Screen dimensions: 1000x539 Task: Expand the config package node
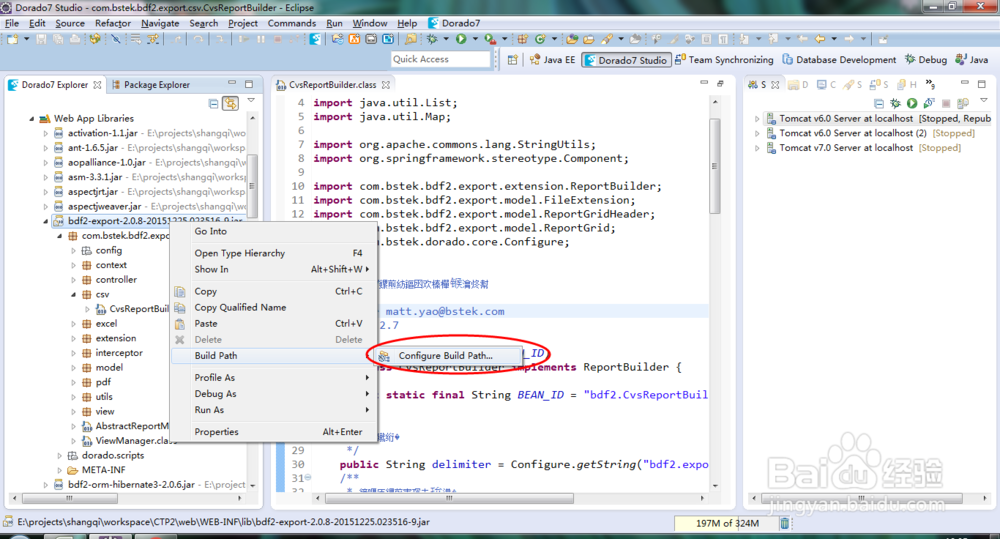(73, 251)
